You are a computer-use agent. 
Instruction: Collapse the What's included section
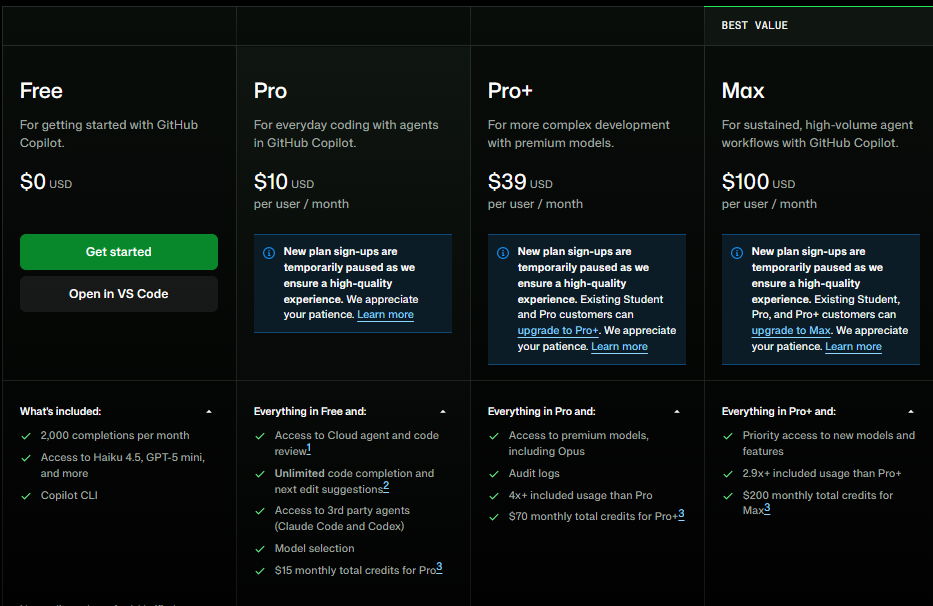pyautogui.click(x=209, y=411)
